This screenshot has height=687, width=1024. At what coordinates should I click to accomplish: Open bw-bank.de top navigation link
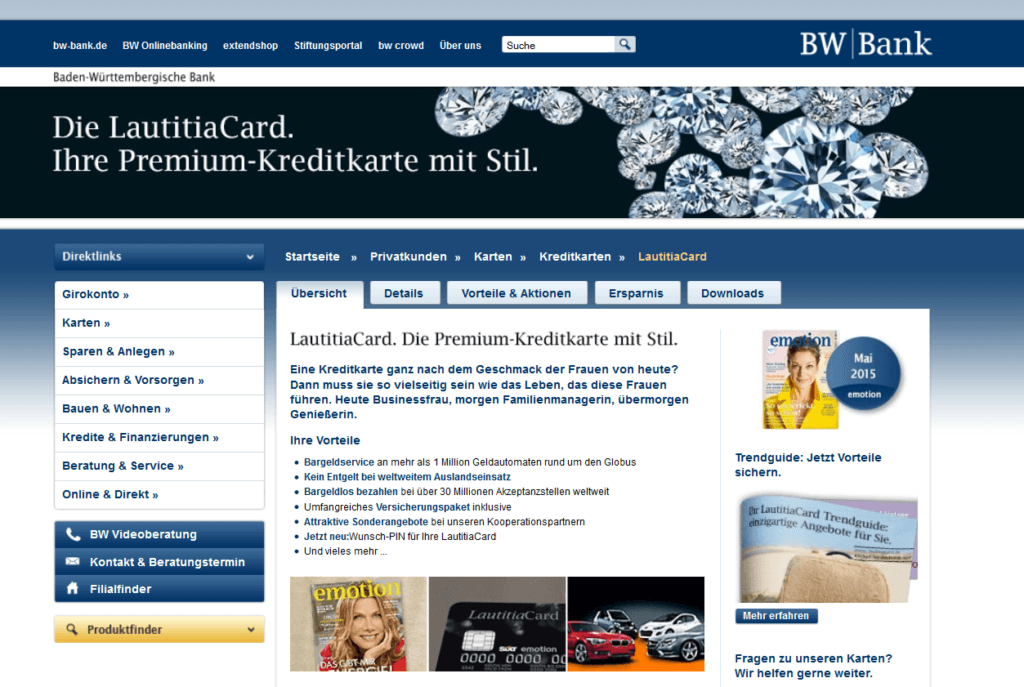point(80,45)
